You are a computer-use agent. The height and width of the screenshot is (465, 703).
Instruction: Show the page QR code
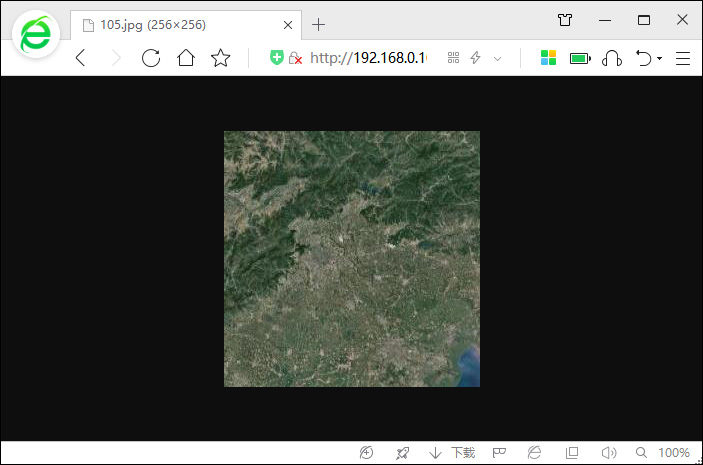(453, 58)
